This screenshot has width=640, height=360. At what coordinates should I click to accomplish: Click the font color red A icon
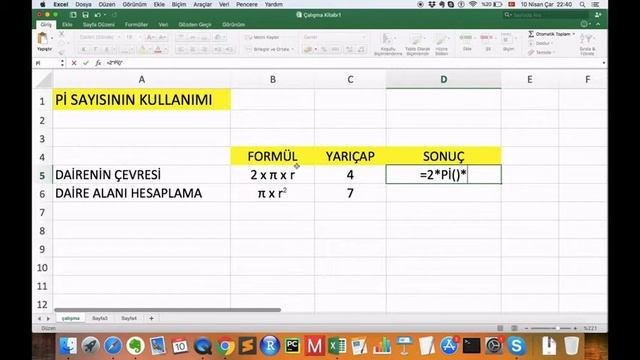pyautogui.click(x=158, y=50)
